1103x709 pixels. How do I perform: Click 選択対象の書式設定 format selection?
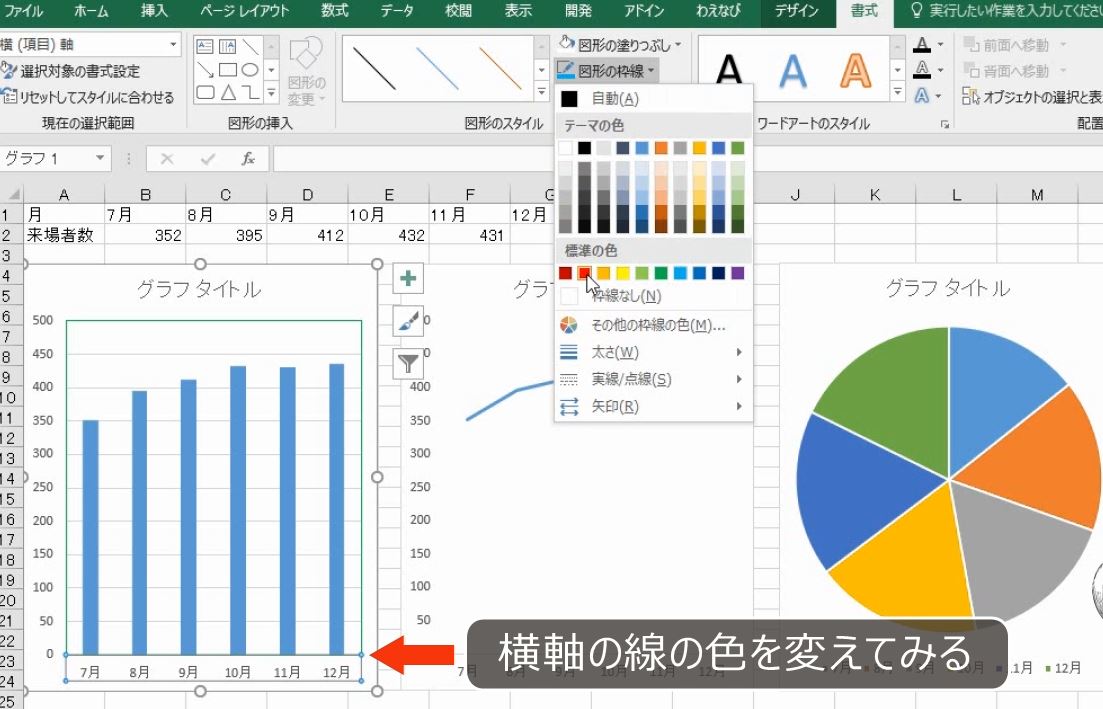[71, 71]
